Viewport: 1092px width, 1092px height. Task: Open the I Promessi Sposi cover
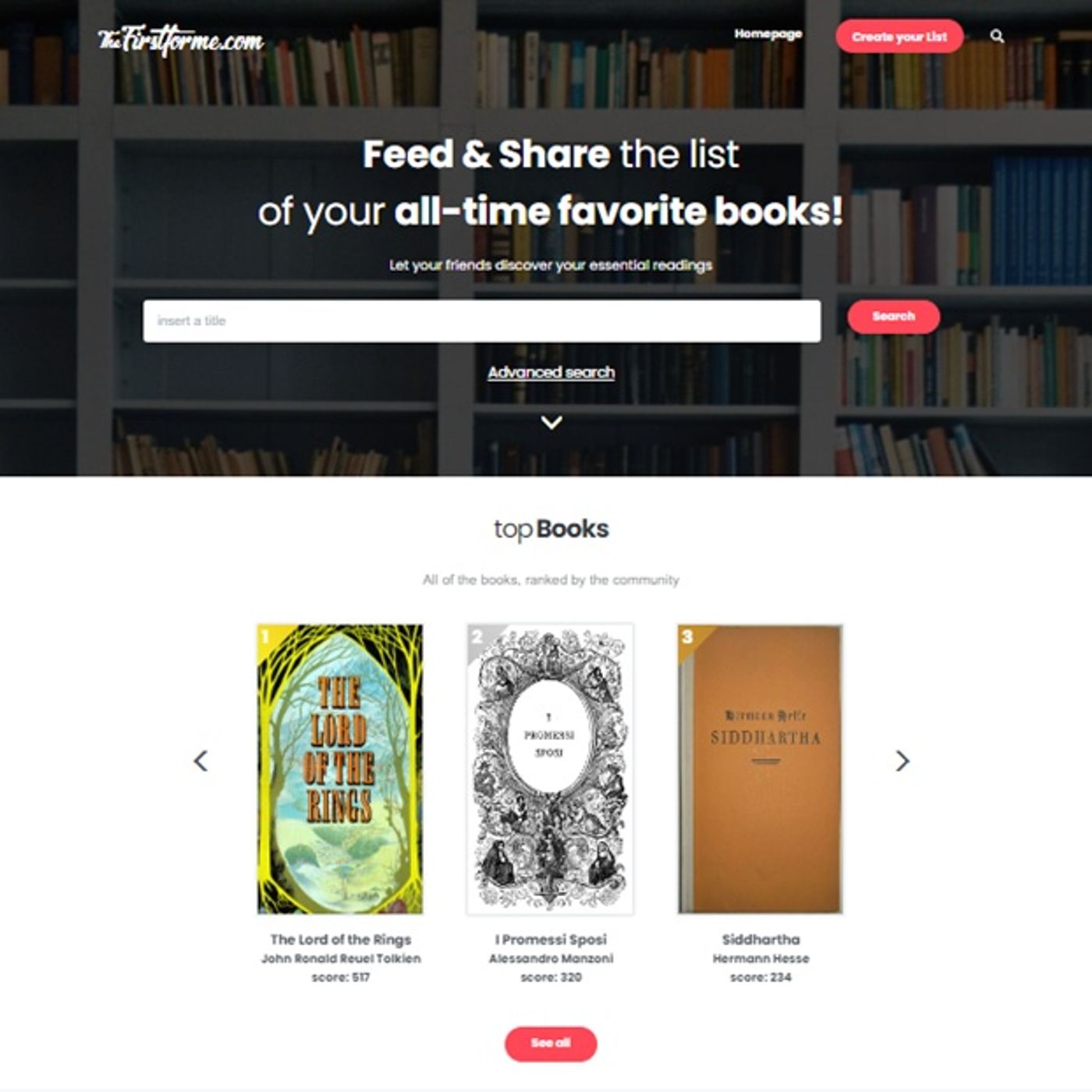click(x=550, y=769)
